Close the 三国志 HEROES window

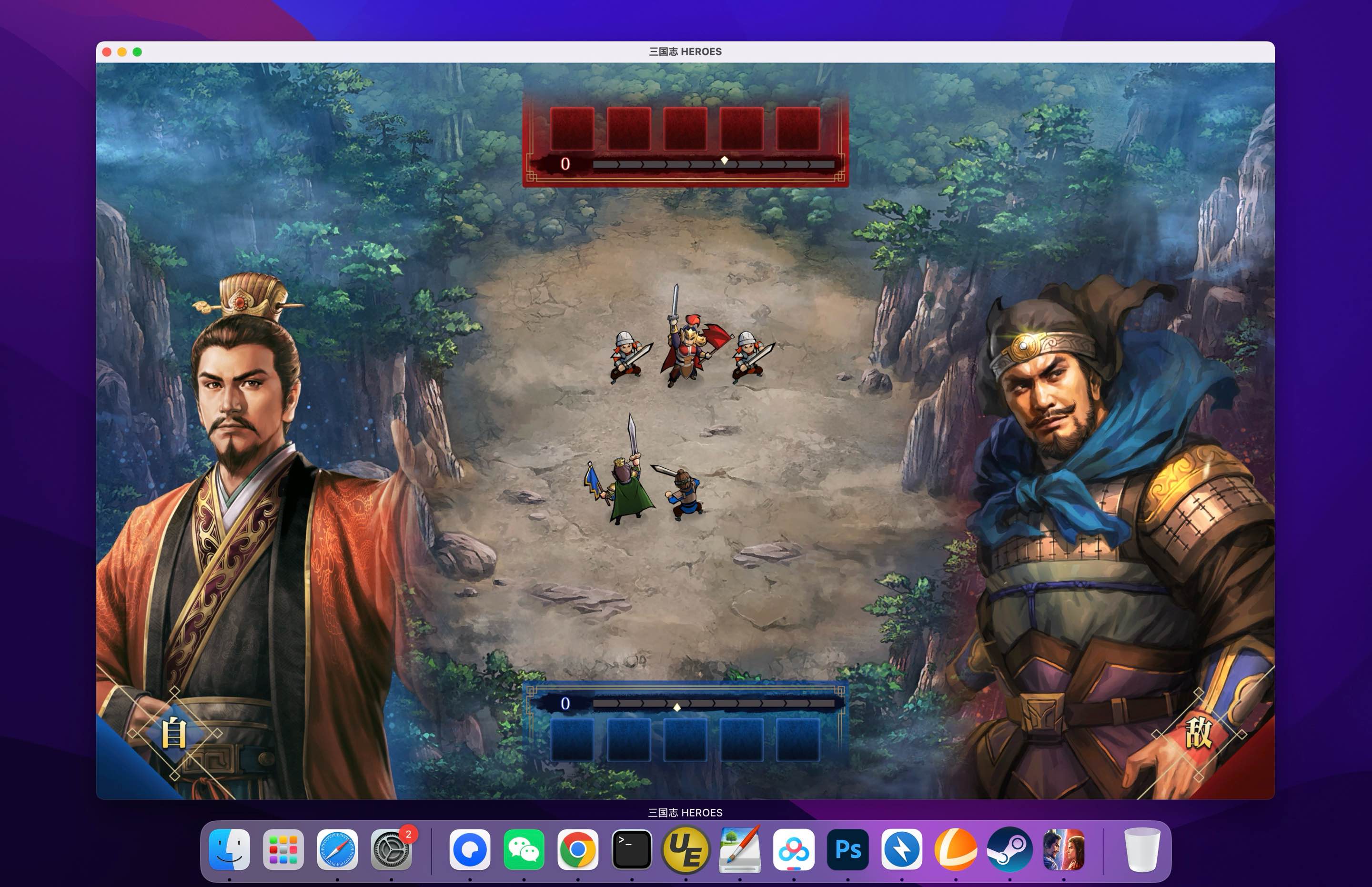107,52
